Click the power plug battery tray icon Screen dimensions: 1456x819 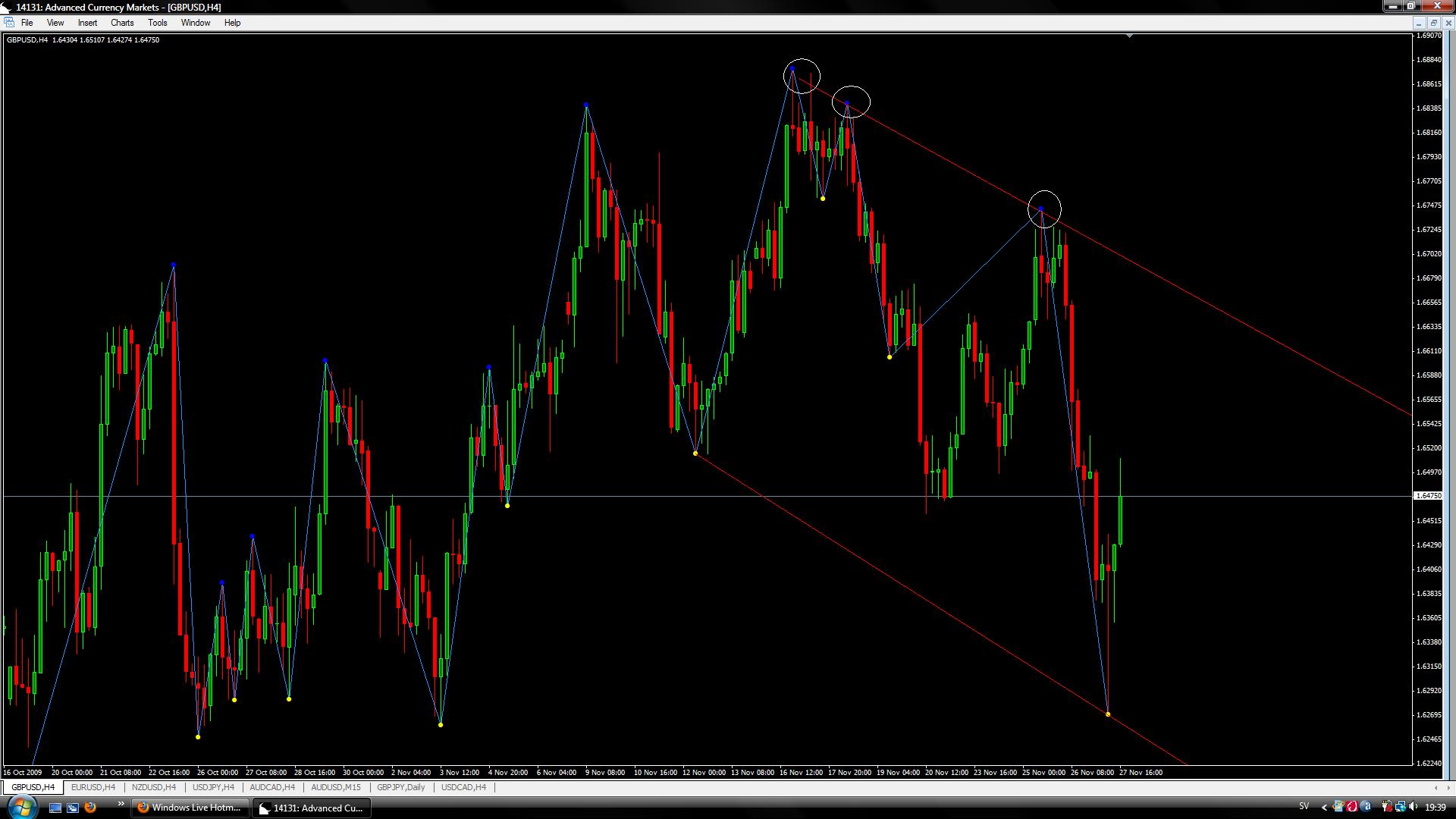pyautogui.click(x=1387, y=807)
